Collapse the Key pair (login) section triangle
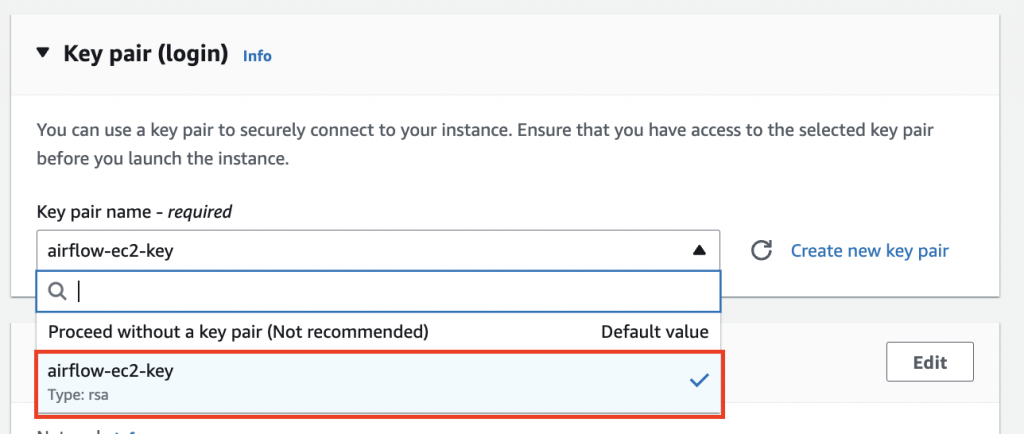 pos(42,53)
